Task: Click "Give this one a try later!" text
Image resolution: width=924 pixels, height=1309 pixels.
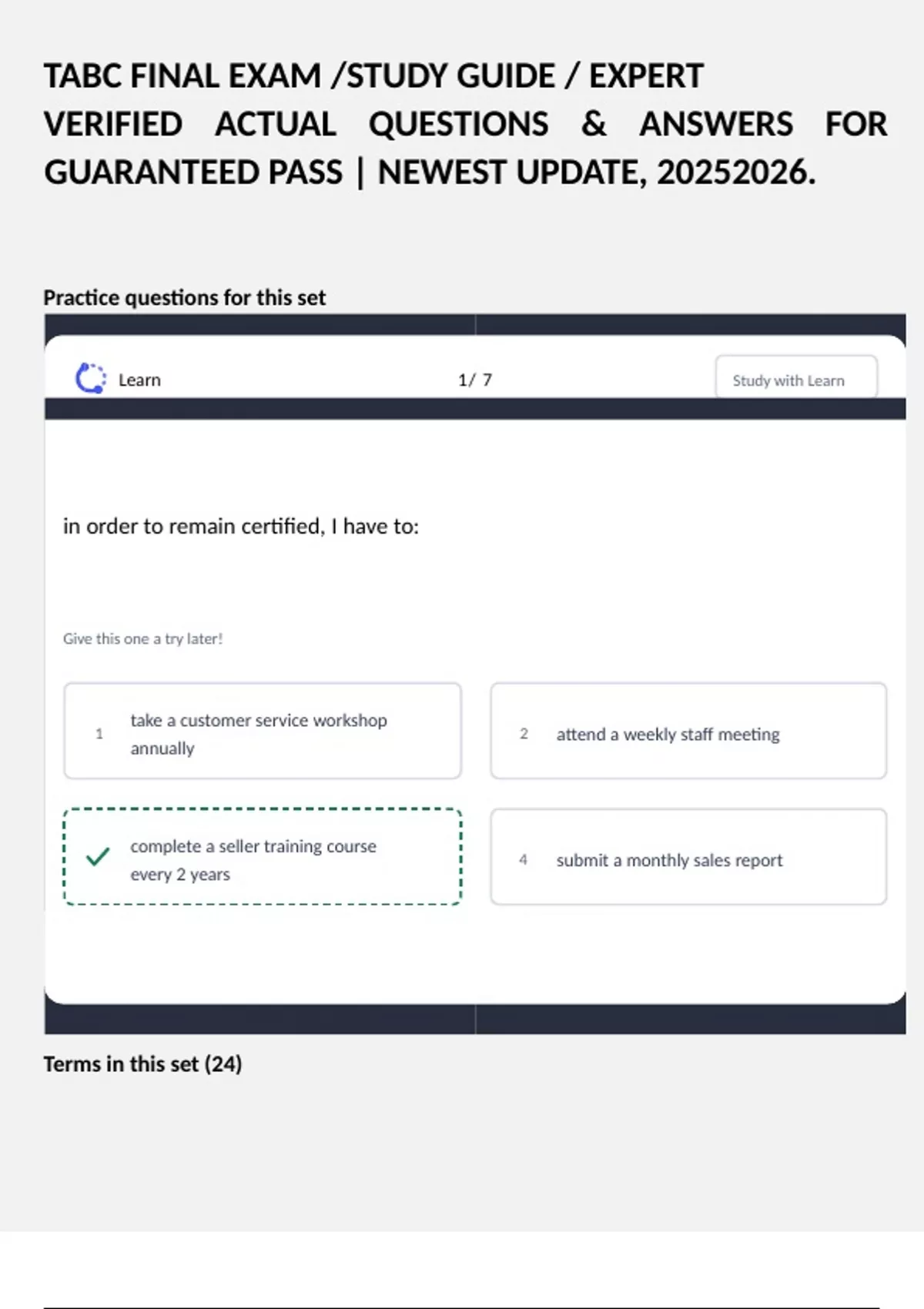Action: (x=143, y=639)
